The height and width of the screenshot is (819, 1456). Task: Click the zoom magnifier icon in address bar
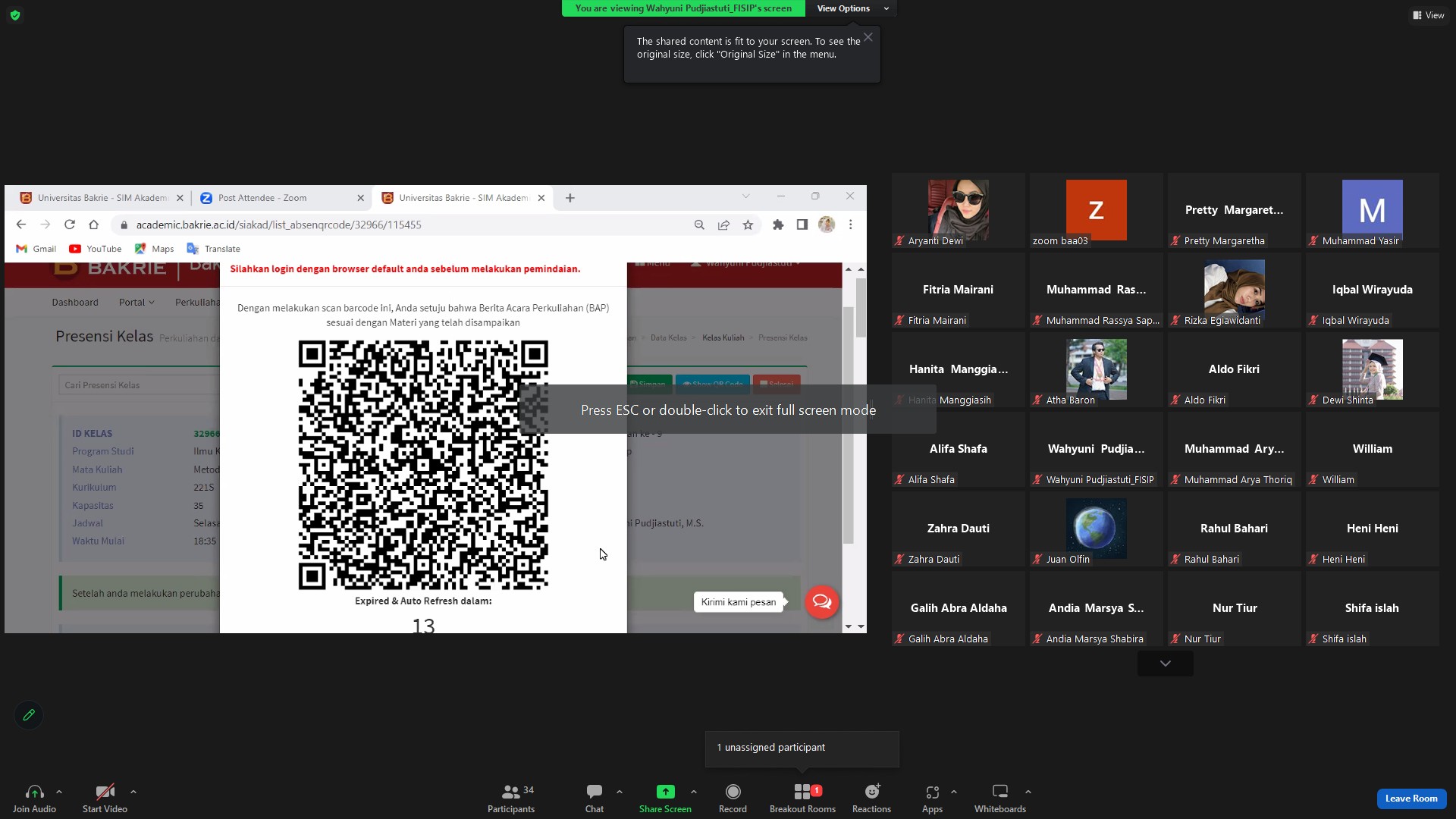(x=699, y=224)
